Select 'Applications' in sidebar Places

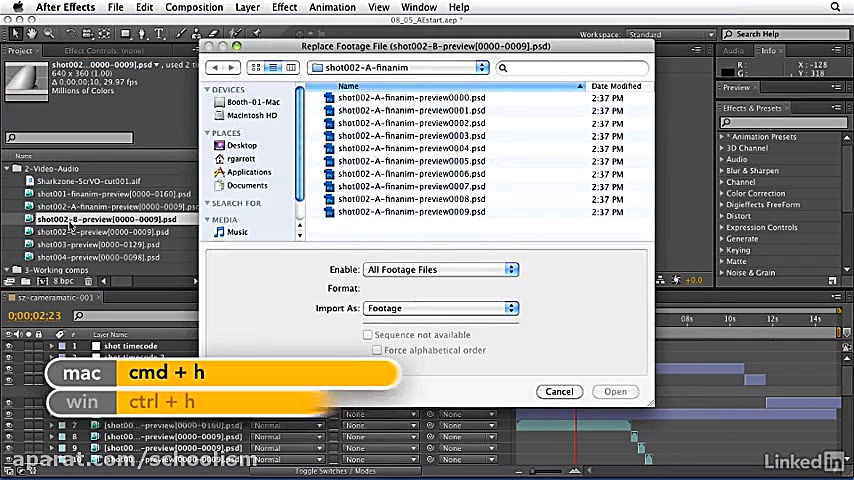tap(249, 172)
